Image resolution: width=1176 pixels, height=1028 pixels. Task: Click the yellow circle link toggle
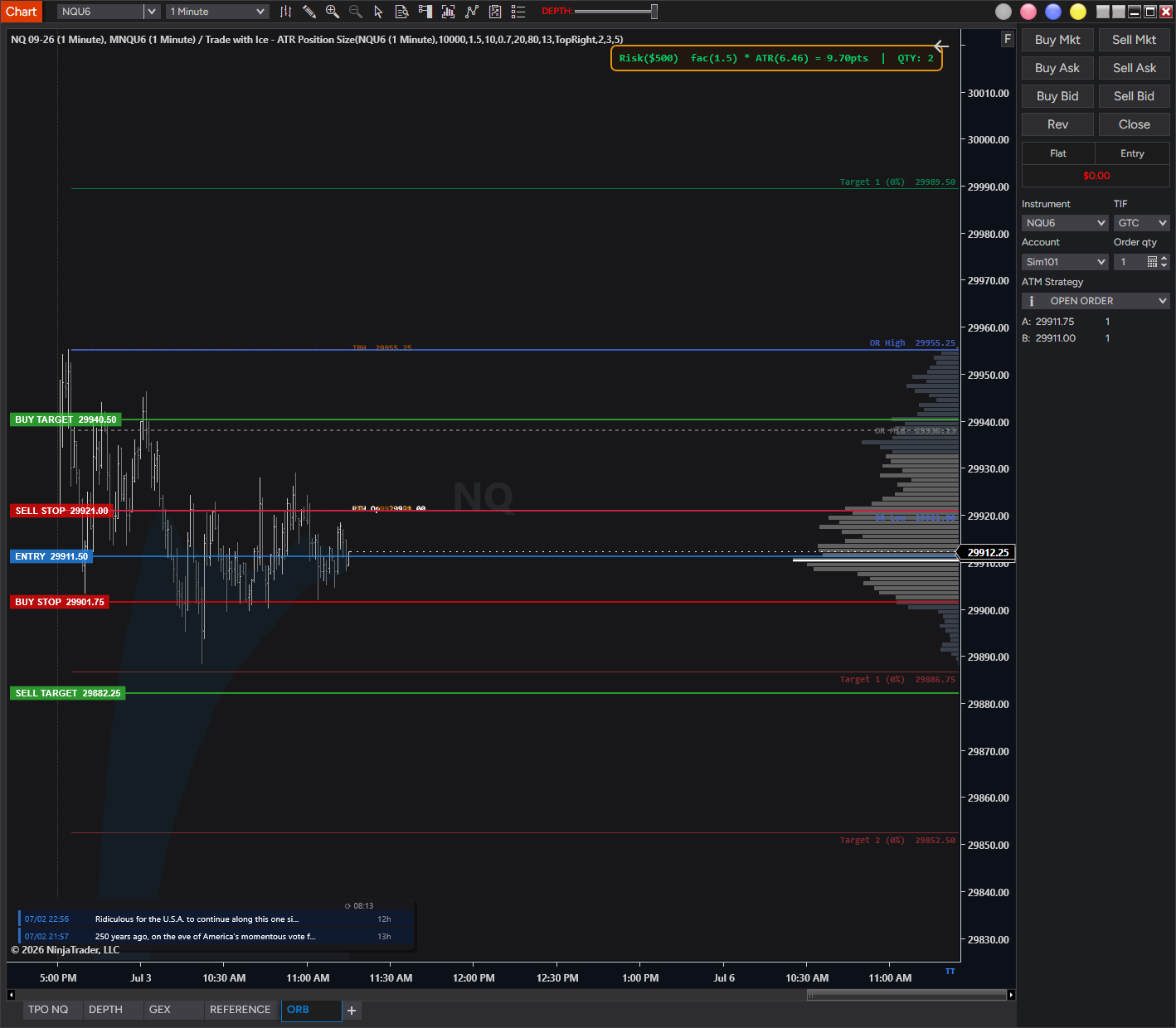(1078, 12)
